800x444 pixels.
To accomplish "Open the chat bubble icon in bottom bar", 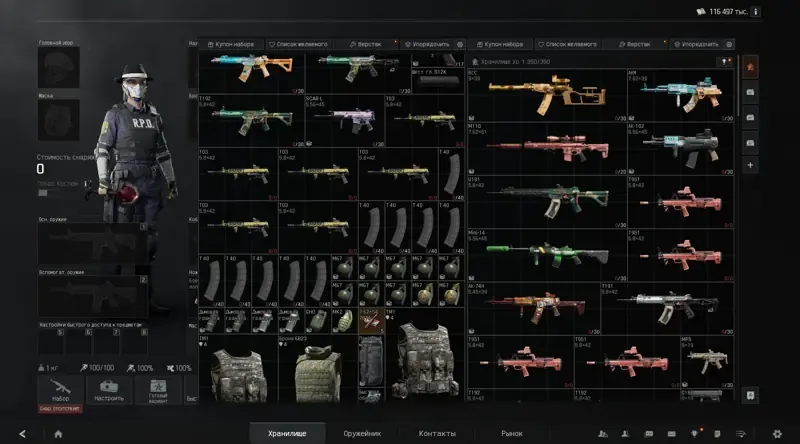I will pos(648,434).
